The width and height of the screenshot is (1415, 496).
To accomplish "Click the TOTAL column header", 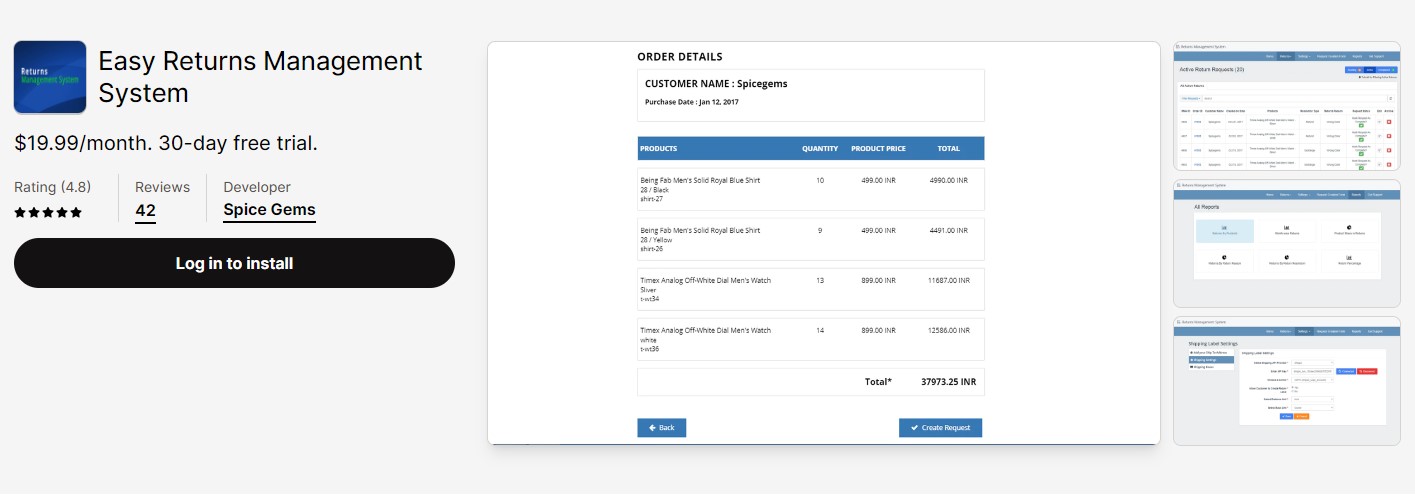I will [948, 149].
